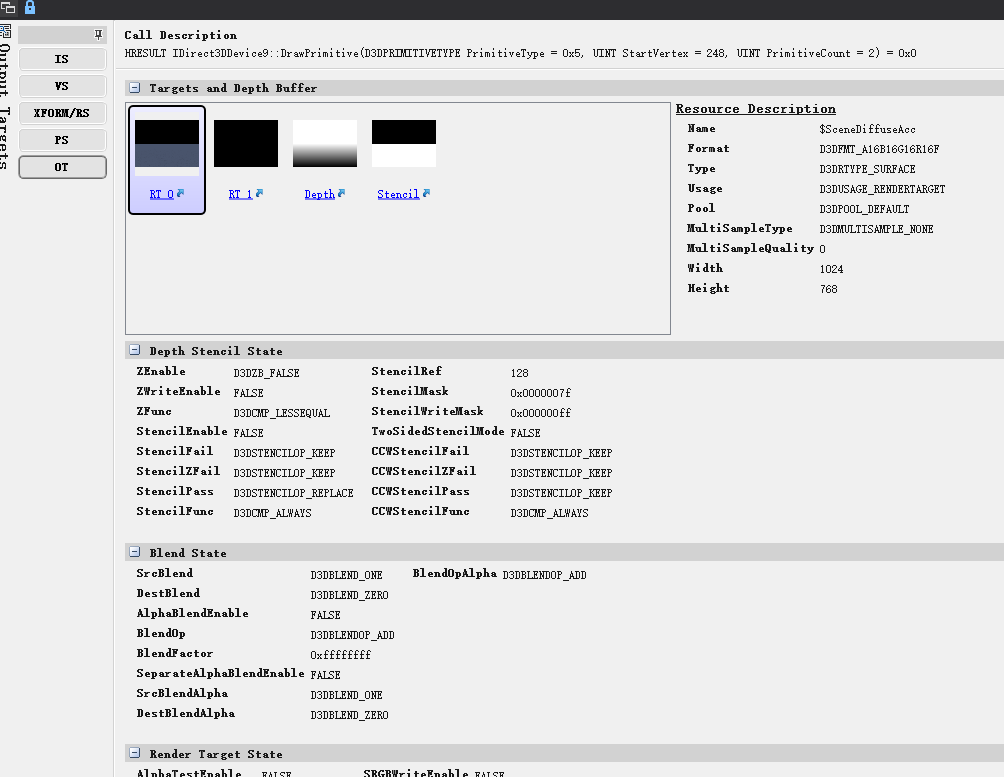This screenshot has width=1004, height=777.
Task: Collapse the Blend State section
Action: click(134, 552)
